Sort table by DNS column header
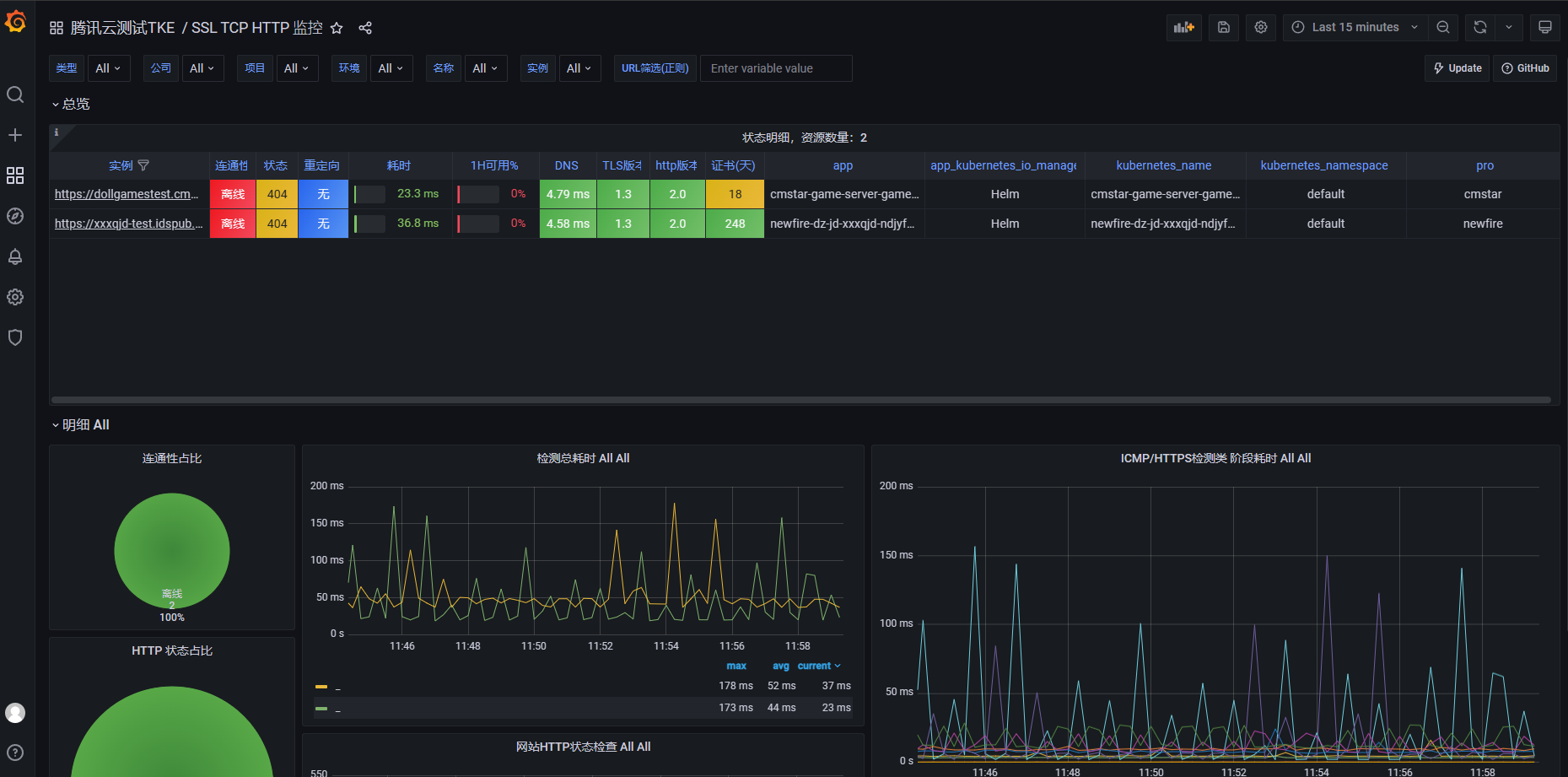 pos(567,165)
